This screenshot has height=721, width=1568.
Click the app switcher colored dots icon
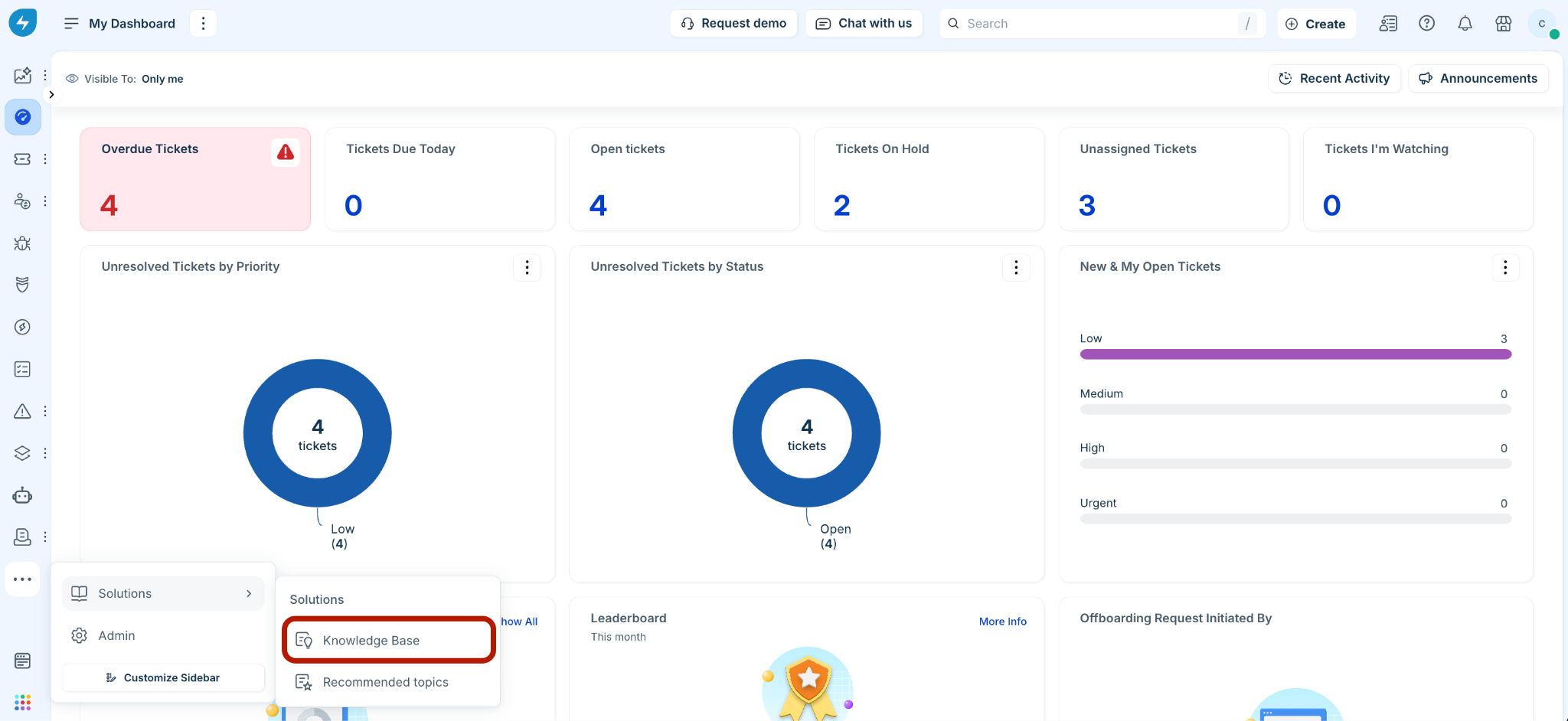(x=23, y=702)
